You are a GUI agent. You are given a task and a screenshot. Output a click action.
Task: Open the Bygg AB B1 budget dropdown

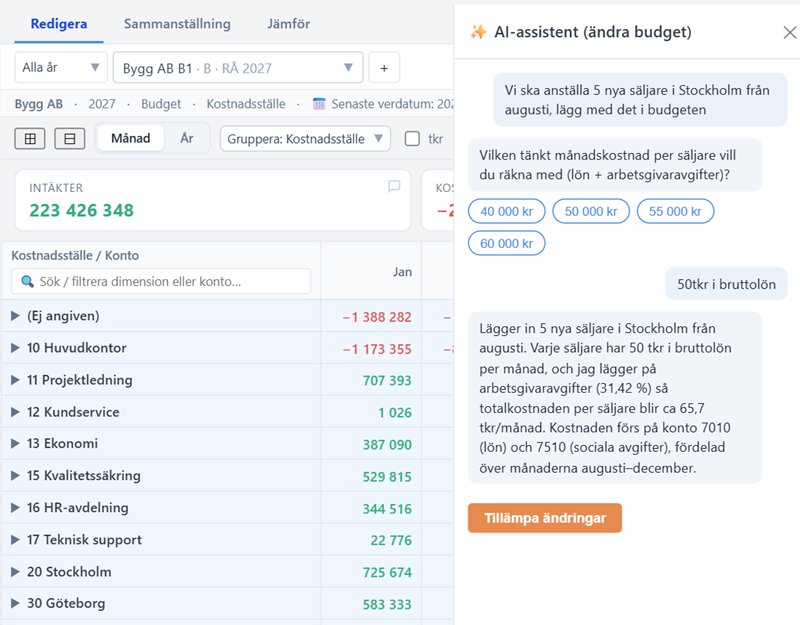[x=238, y=67]
